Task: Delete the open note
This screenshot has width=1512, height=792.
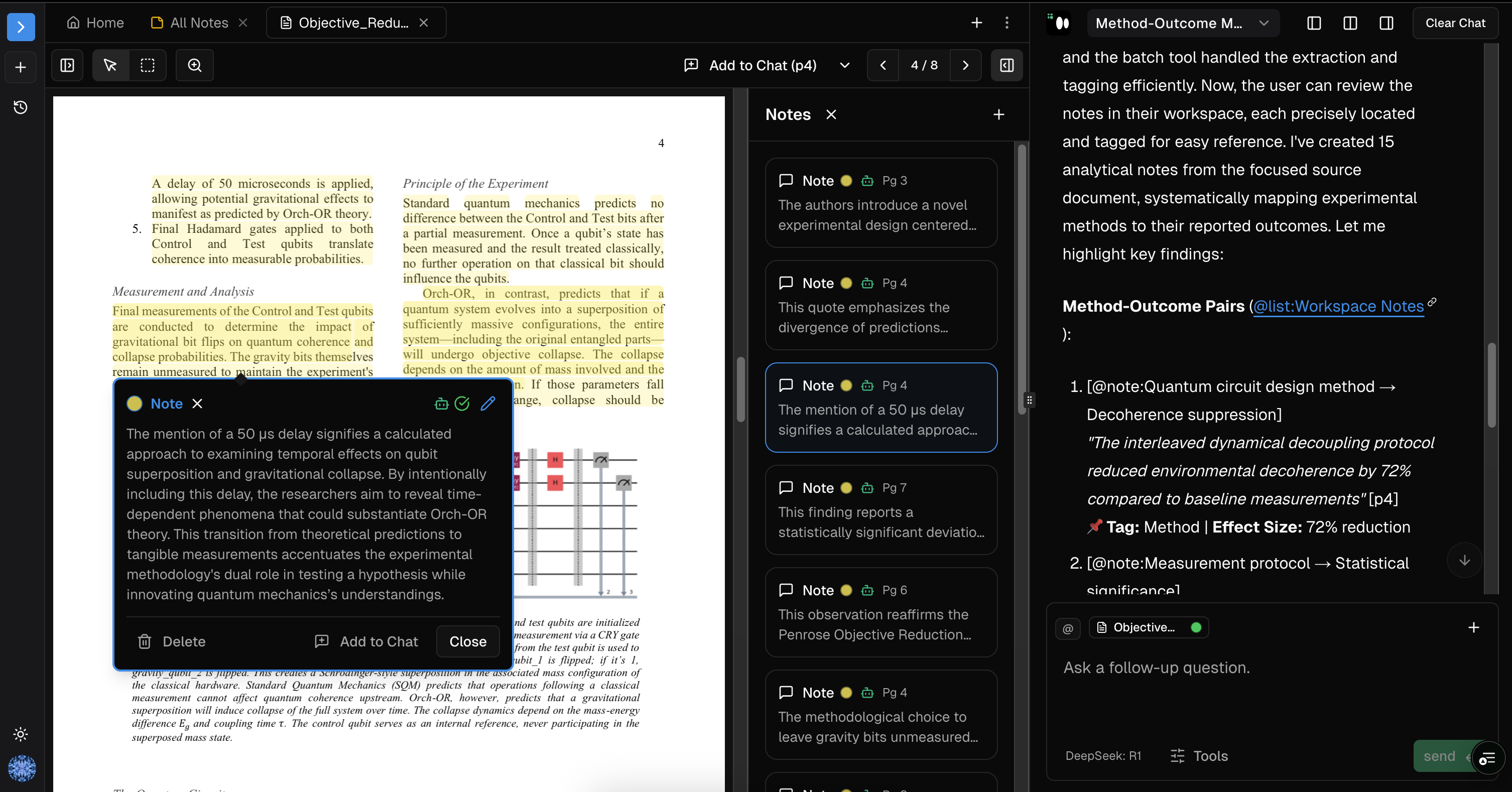Action: [x=171, y=641]
